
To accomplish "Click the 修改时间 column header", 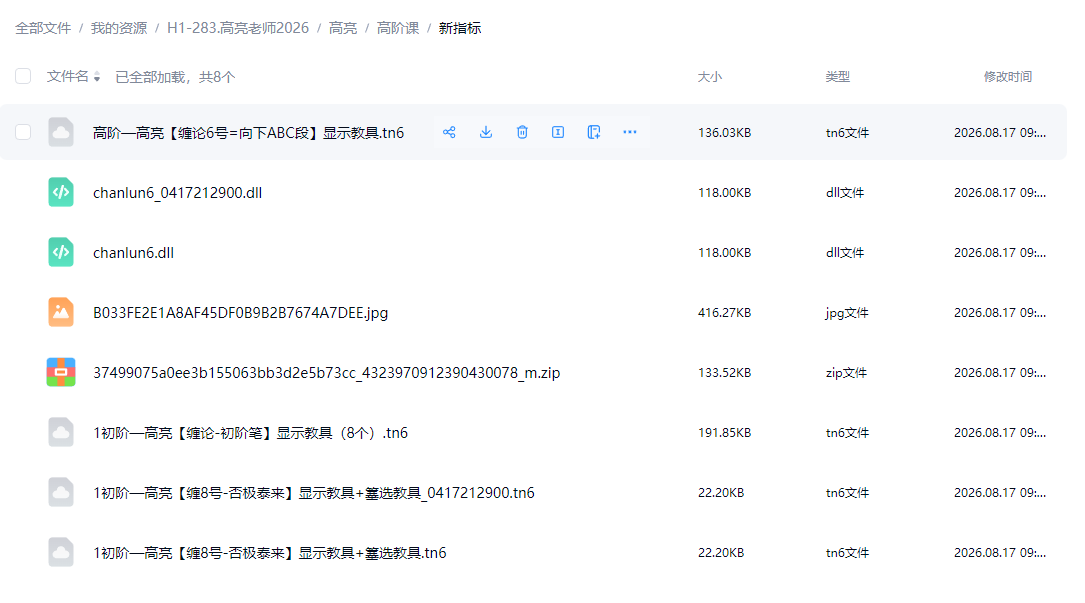I will 1008,77.
